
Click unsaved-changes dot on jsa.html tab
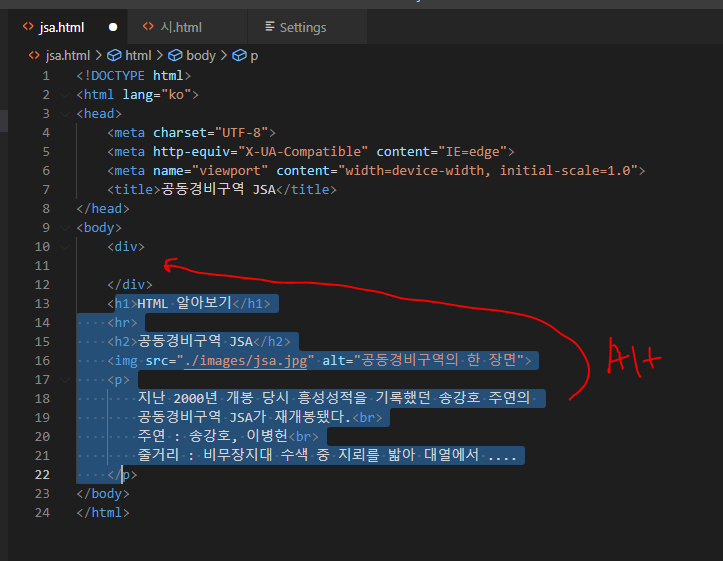point(113,27)
